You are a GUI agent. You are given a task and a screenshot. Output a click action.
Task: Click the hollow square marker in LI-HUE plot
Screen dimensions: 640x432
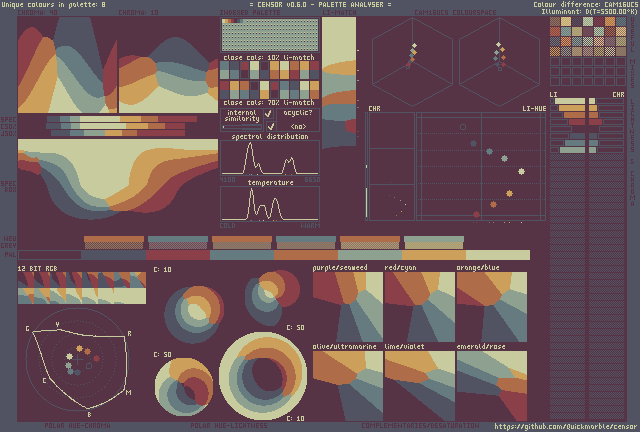[463, 127]
